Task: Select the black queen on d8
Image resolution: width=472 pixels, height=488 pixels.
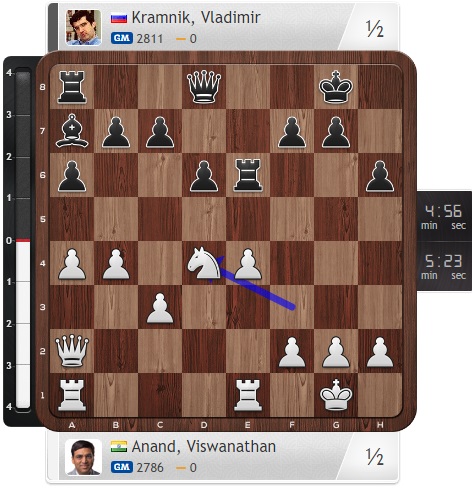Action: (204, 87)
